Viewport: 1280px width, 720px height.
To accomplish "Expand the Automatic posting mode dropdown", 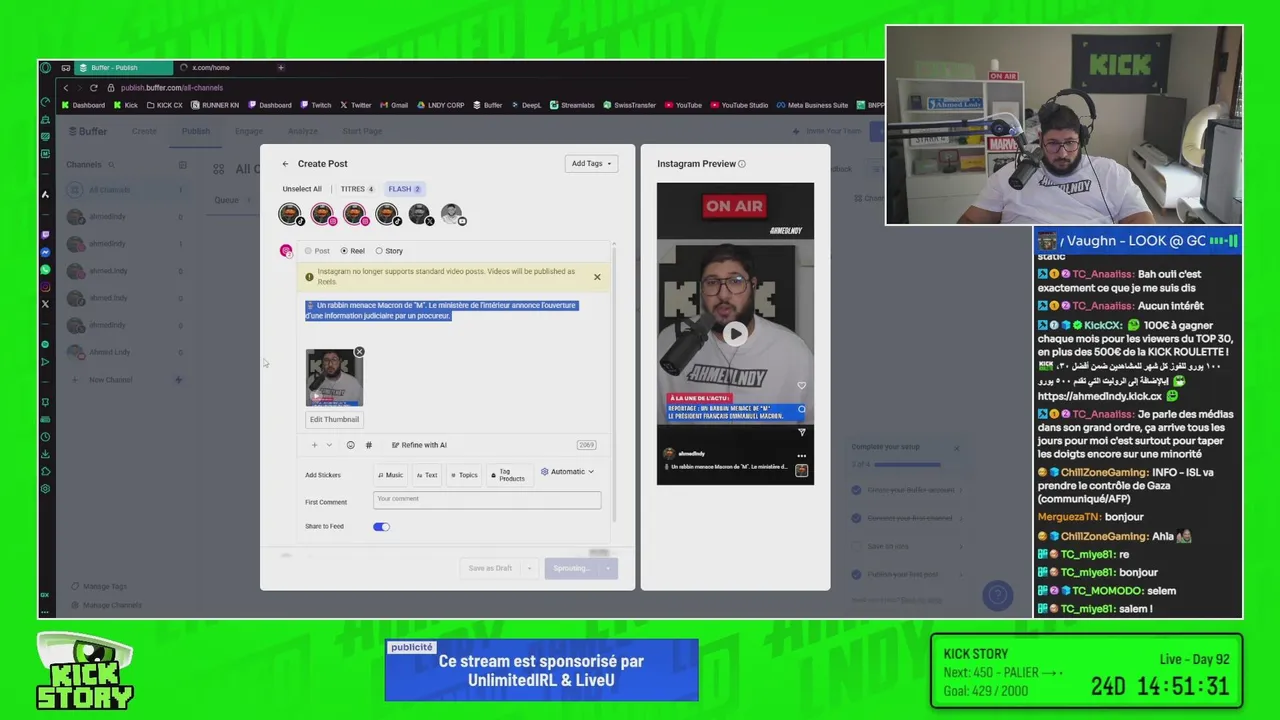I will pos(567,472).
